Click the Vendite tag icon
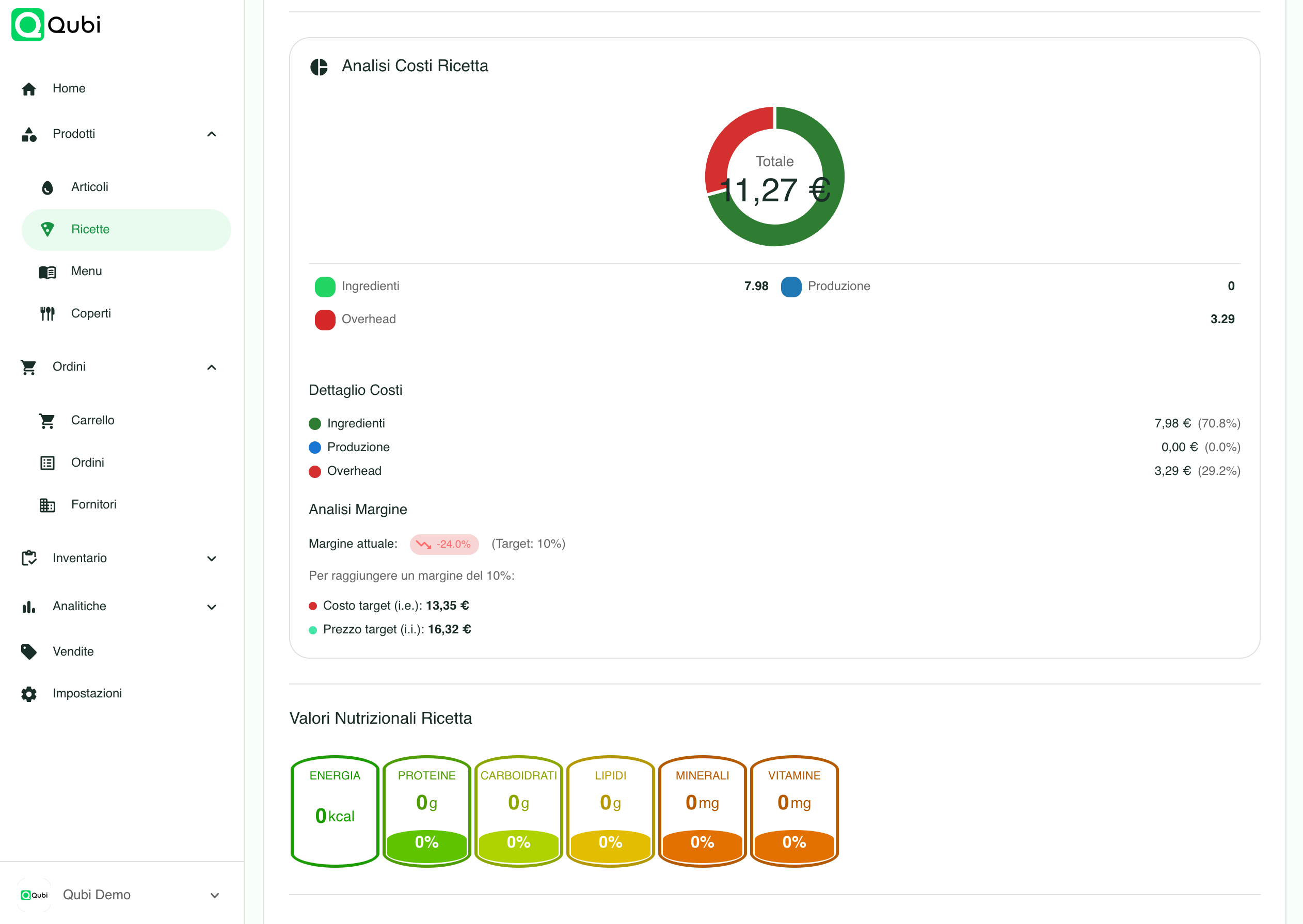This screenshot has height=924, width=1303. click(x=29, y=651)
